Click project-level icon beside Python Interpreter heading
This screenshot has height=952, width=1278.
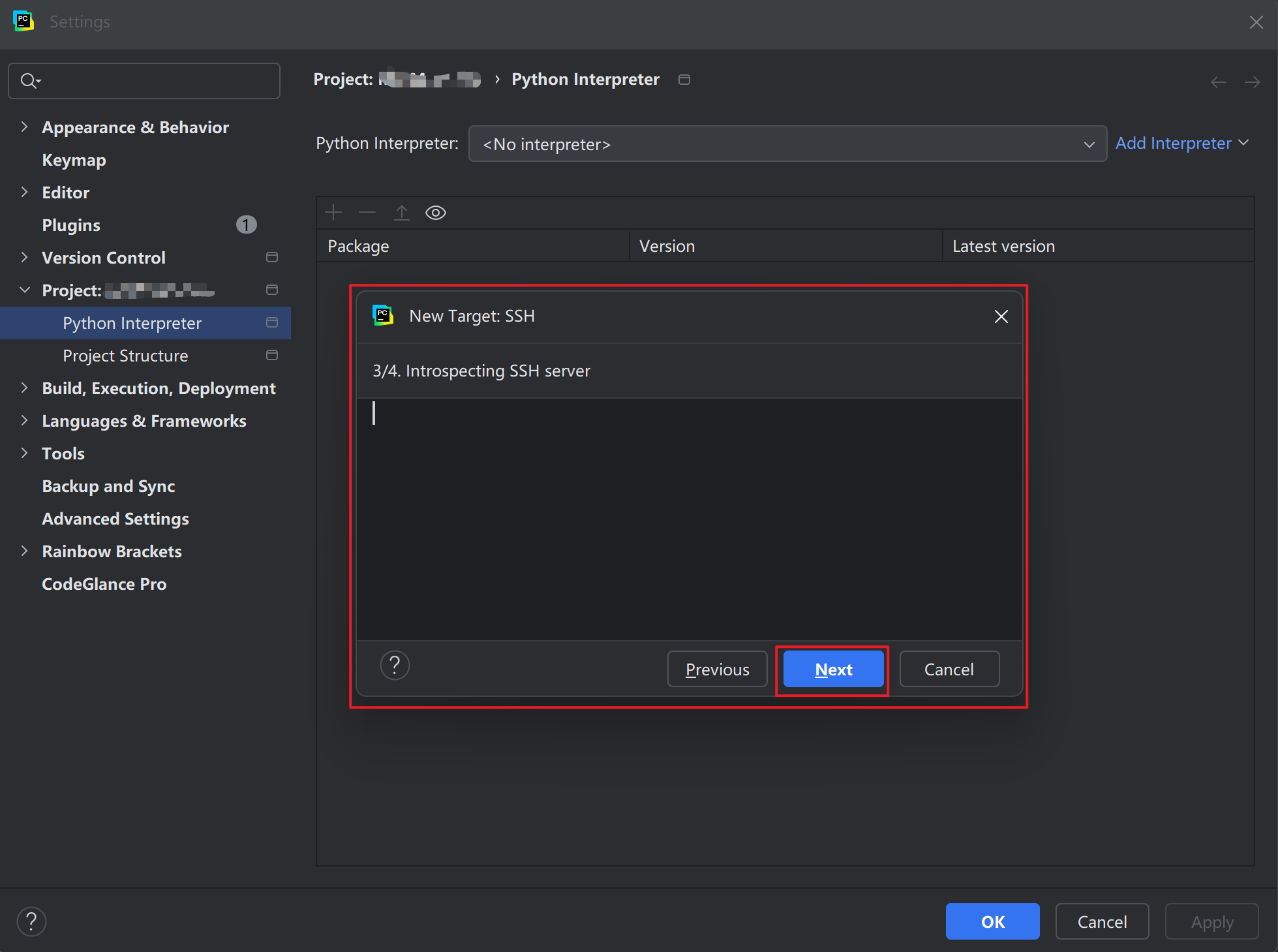(x=684, y=80)
